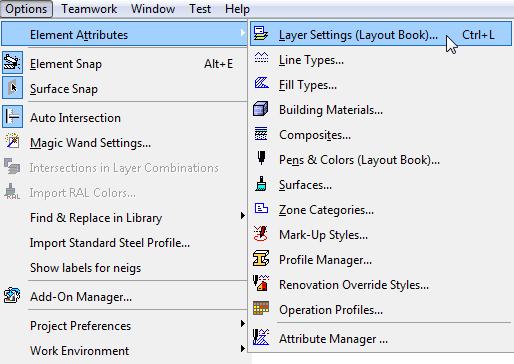Select Magic Wand Settings... text
Image resolution: width=514 pixels, height=364 pixels.
pos(90,143)
